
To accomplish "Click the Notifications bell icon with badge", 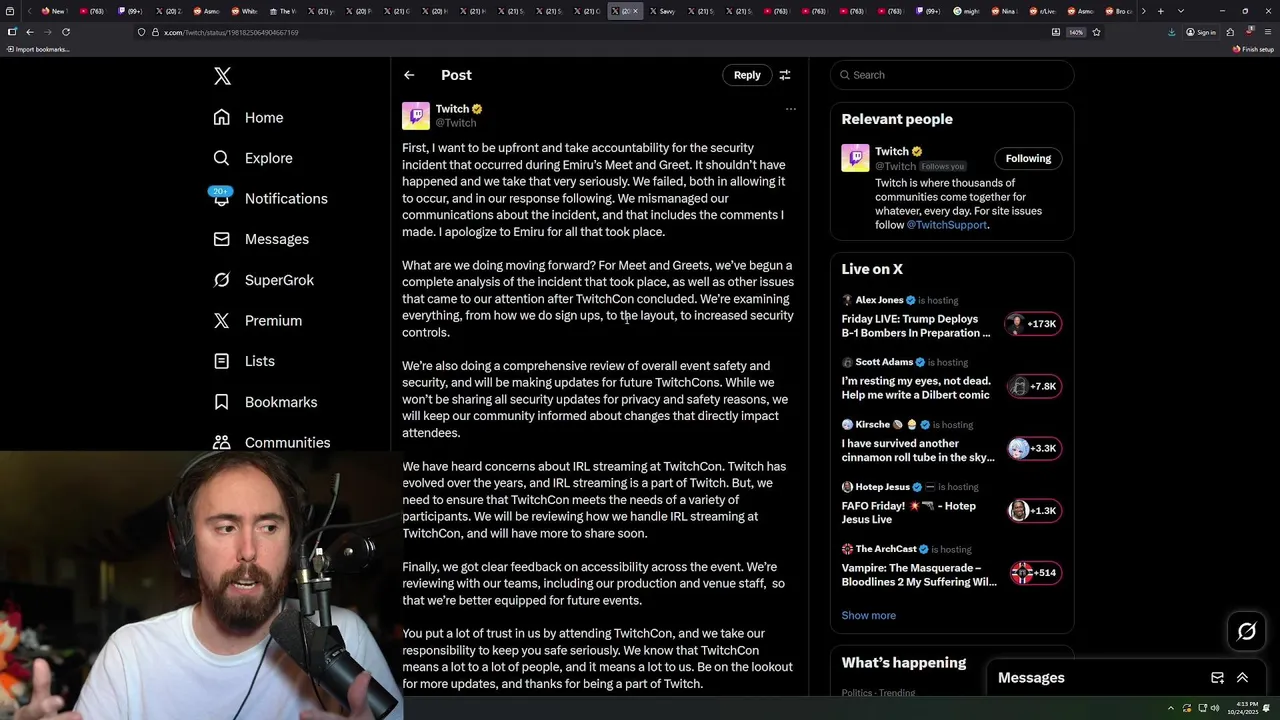I will (221, 196).
